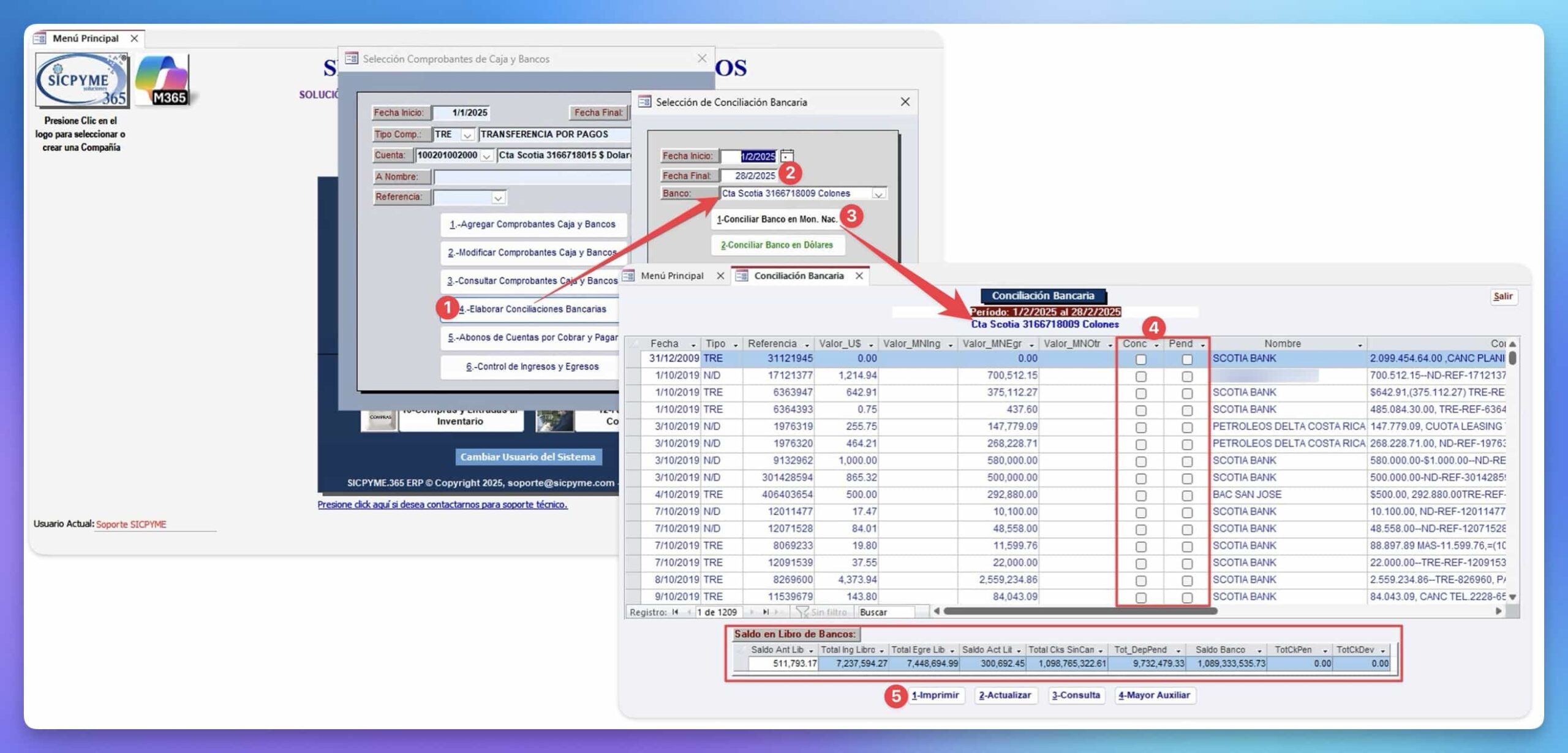The image size is (1568, 753).
Task: Open the Tipo Comp. TRE dropdown
Action: pos(467,135)
